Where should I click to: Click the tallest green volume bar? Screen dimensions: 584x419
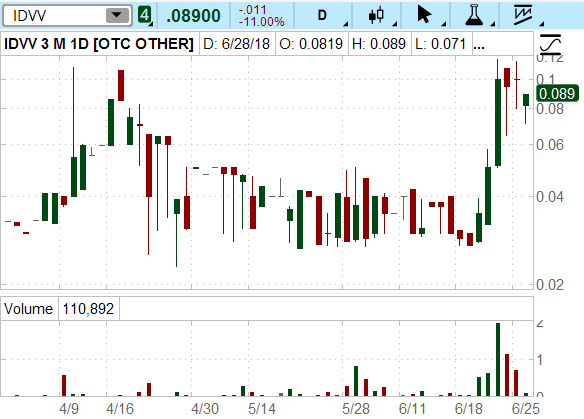click(498, 359)
